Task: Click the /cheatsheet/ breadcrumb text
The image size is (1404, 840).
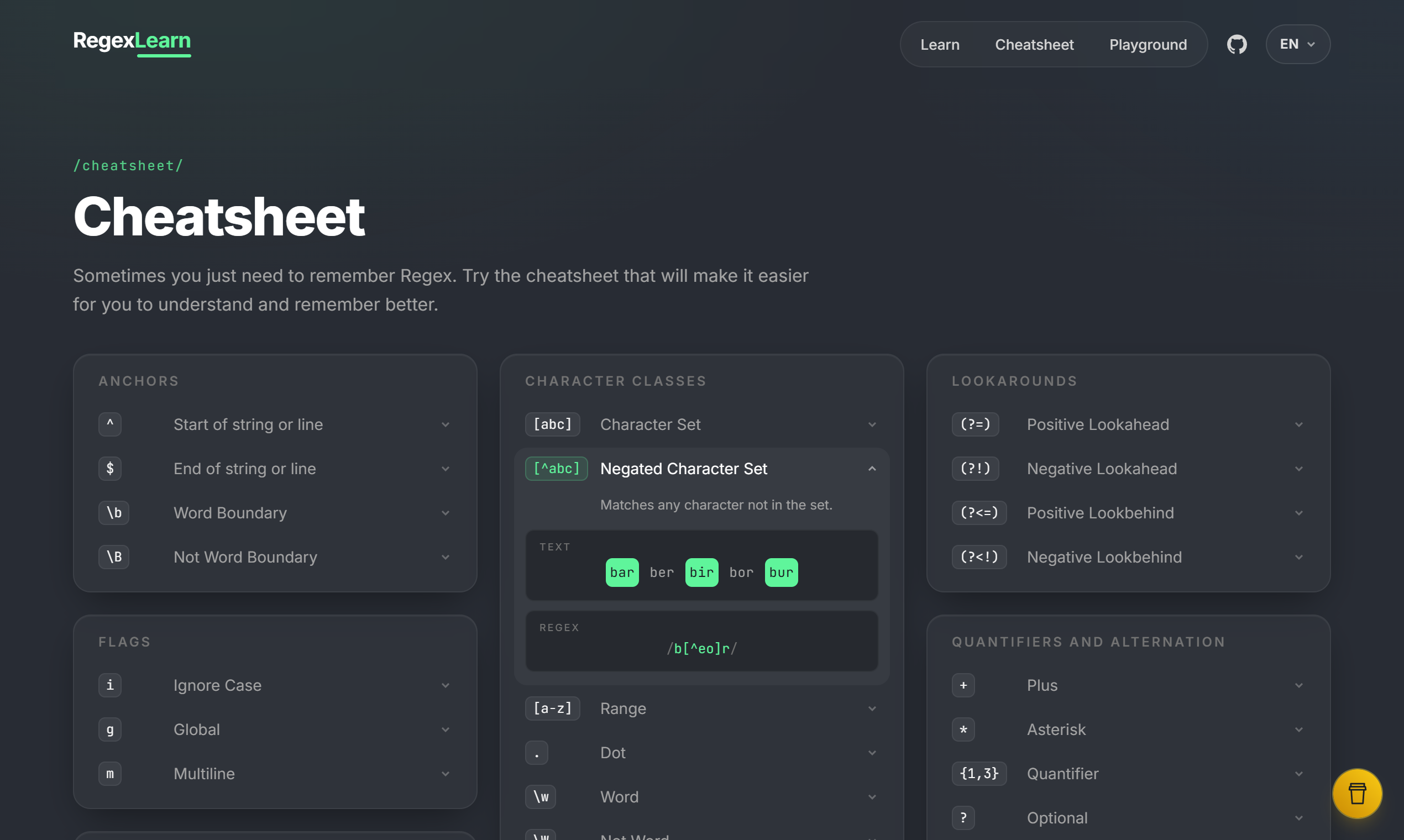Action: [x=128, y=166]
